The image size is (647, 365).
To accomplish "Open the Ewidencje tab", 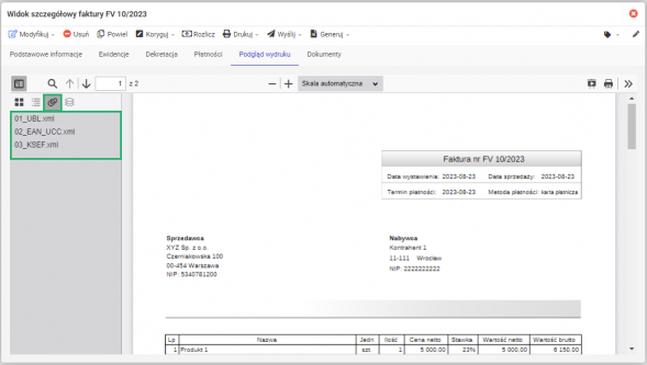I will tap(114, 54).
